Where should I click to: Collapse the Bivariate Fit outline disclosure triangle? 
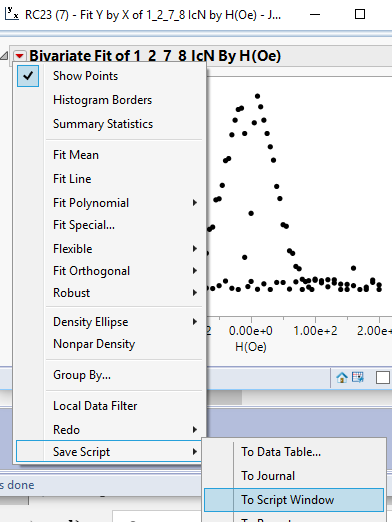click(4, 56)
